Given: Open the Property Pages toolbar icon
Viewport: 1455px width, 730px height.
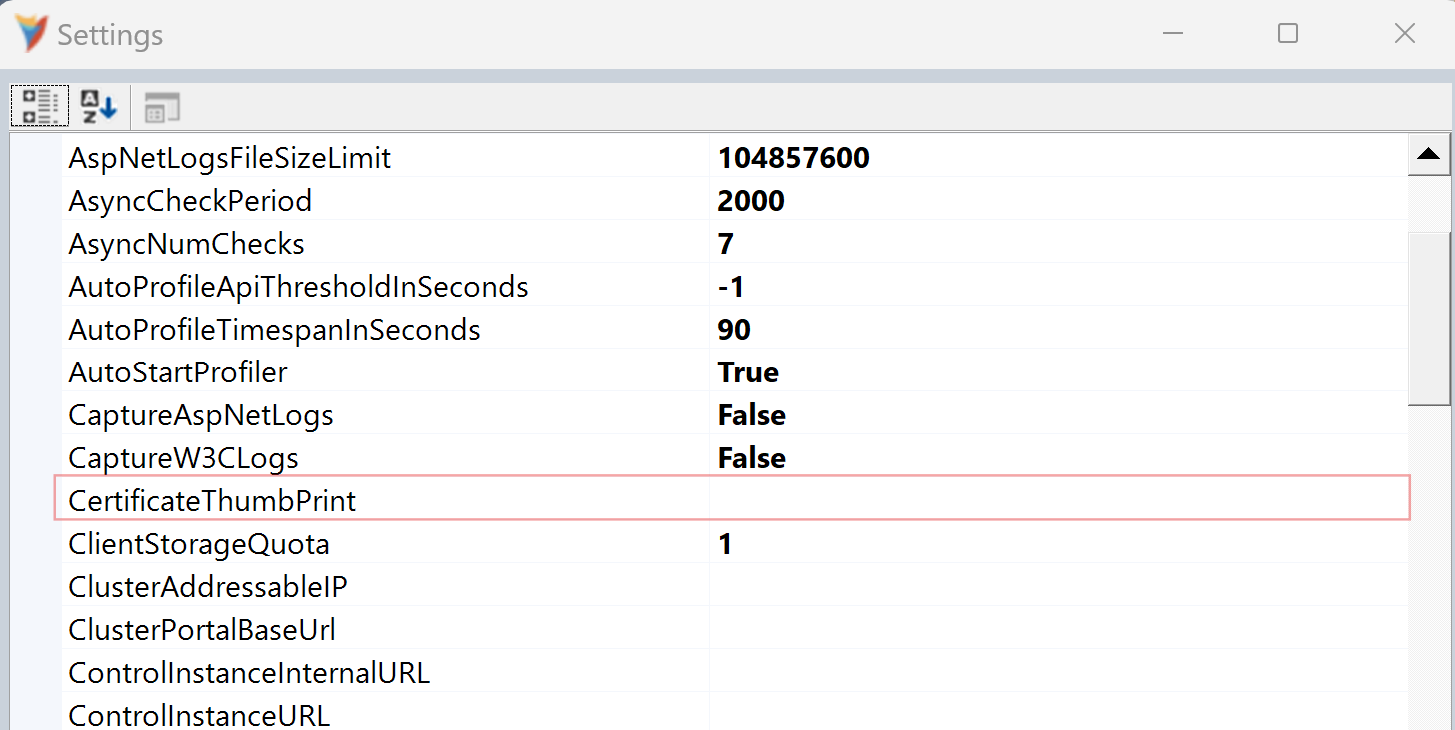Looking at the screenshot, I should 162,107.
